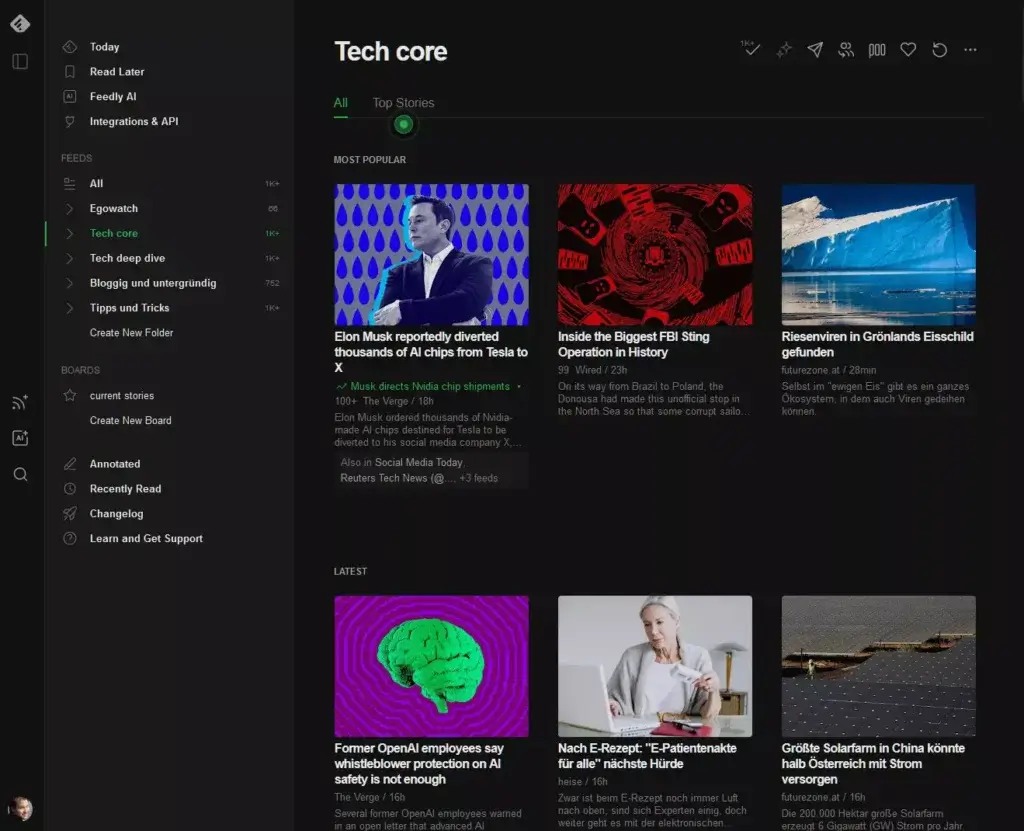Switch to the Top Stories tab

pos(403,103)
